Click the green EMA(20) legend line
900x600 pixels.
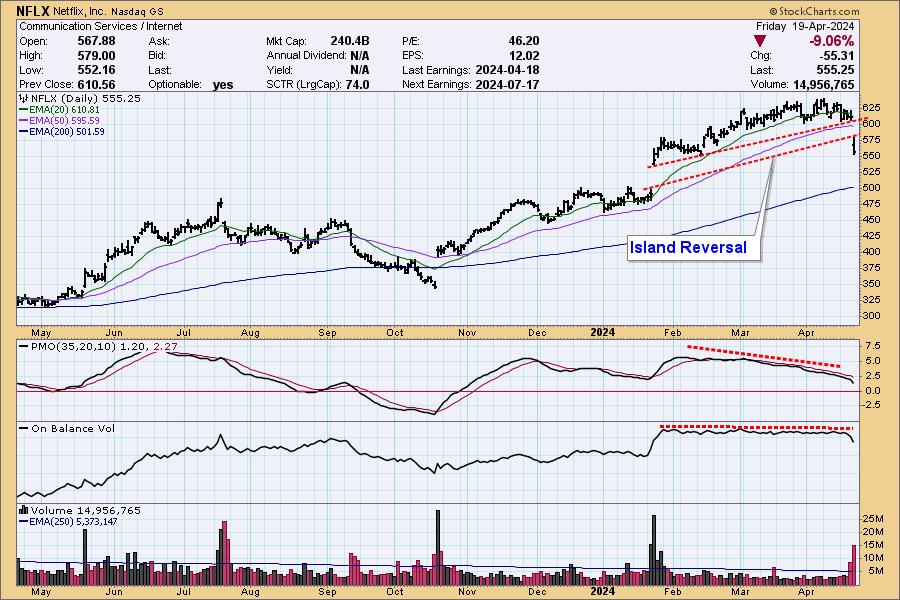(23, 110)
